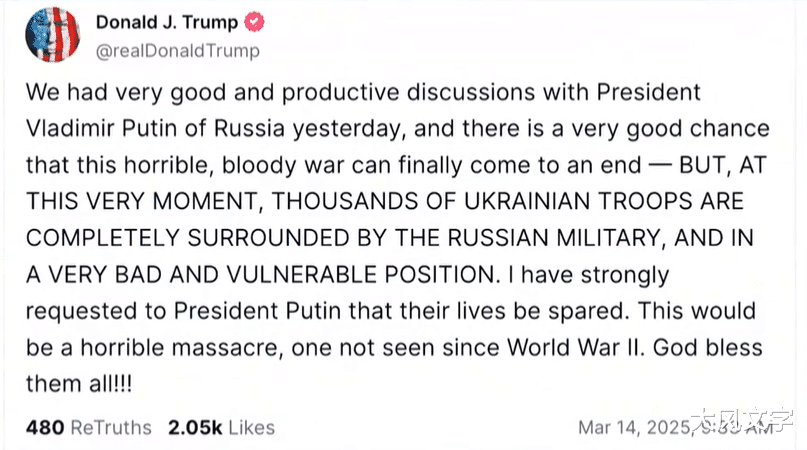Click the word Likes in the post stats

(250, 427)
